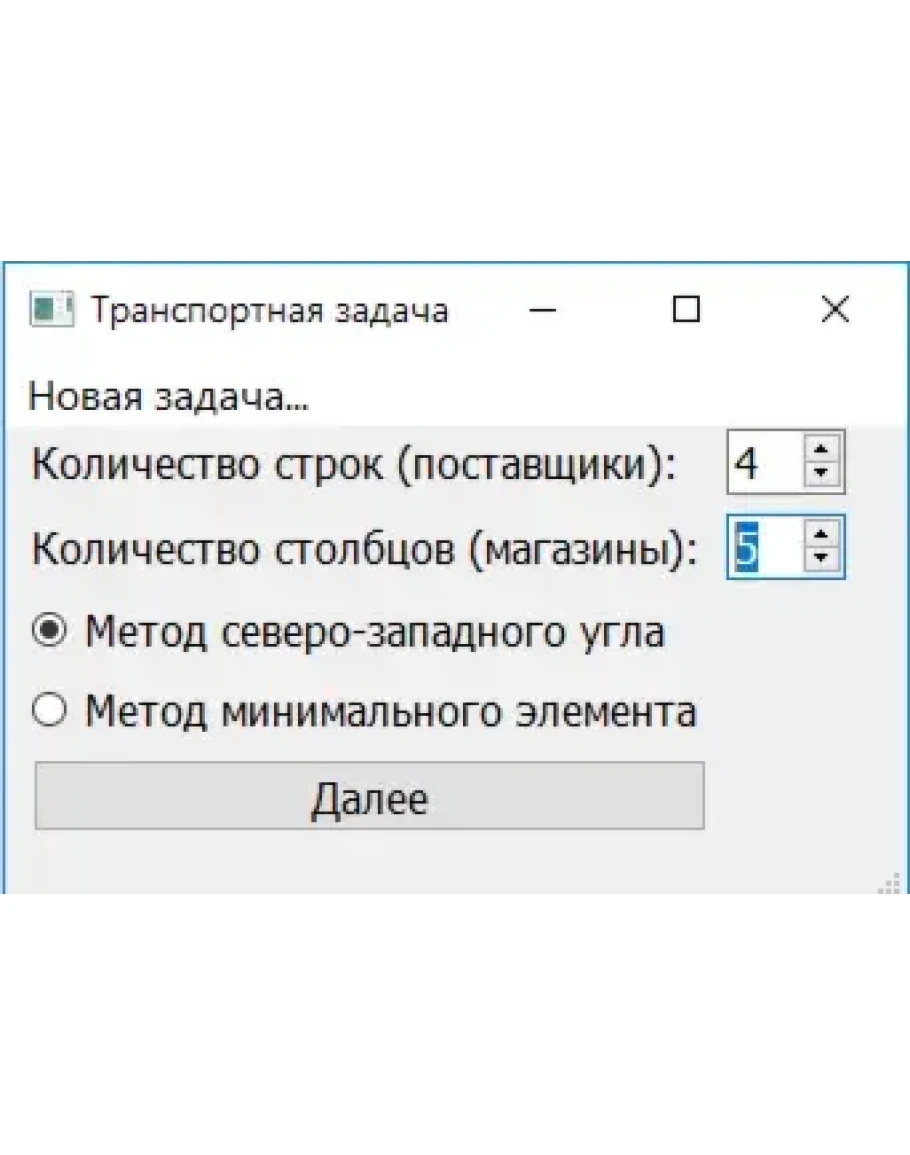Decrease the number of columns (магазины)
Viewport: 910px width, 1155px height.
tap(822, 558)
